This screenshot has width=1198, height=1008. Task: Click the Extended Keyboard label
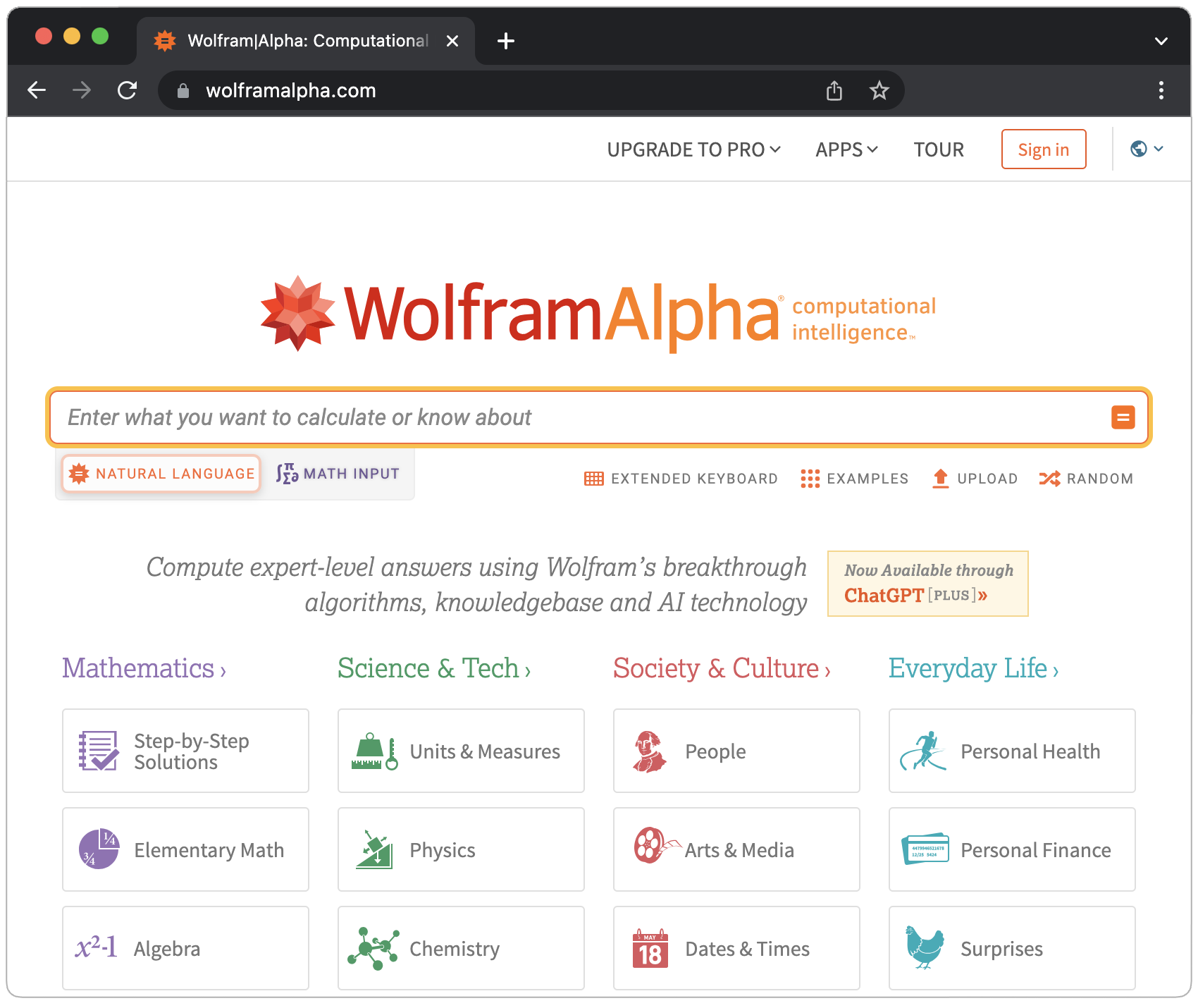click(694, 479)
